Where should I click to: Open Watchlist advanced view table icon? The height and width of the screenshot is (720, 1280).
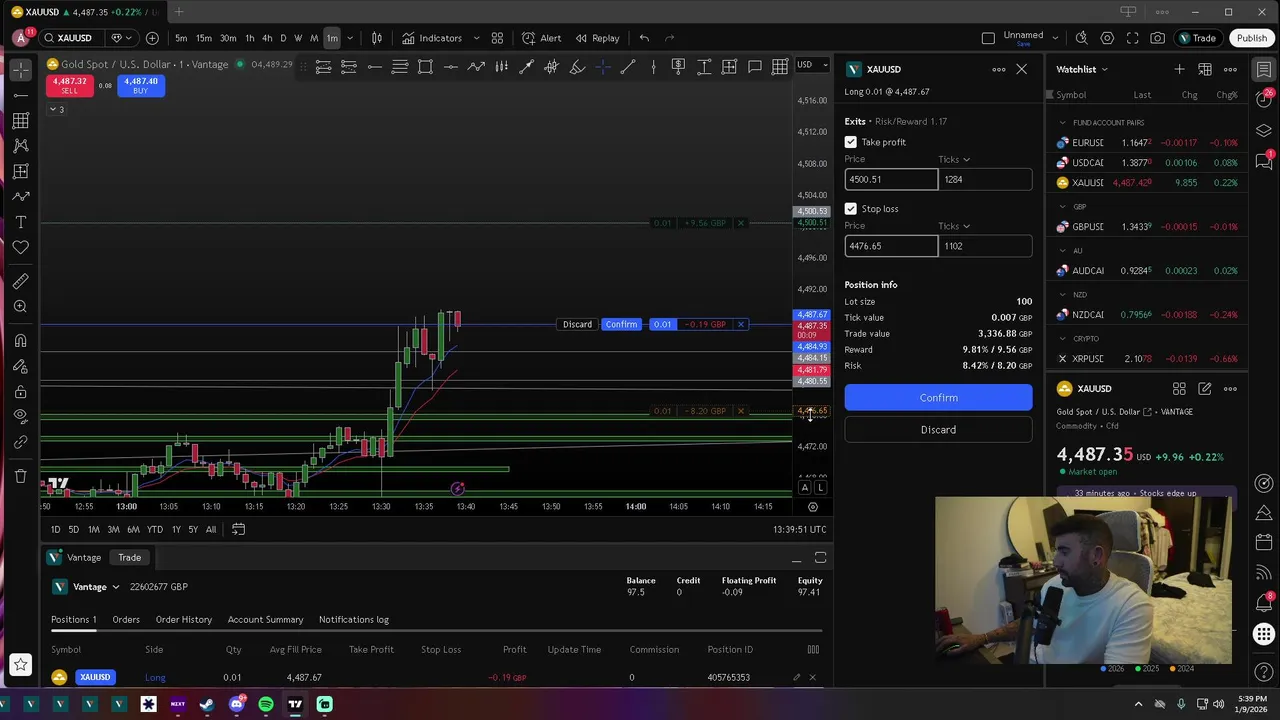tap(1205, 69)
